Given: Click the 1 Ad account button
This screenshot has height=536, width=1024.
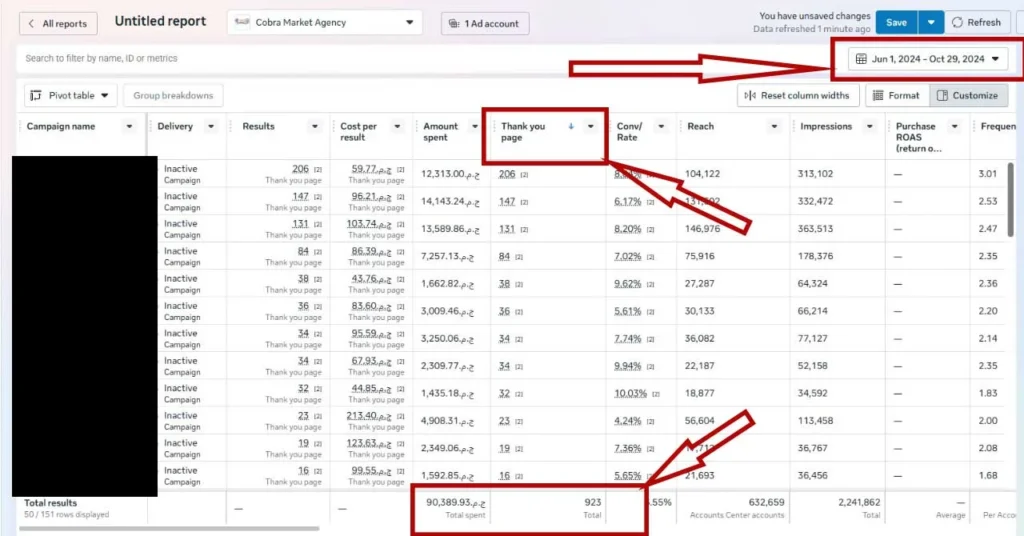Looking at the screenshot, I should click(485, 24).
